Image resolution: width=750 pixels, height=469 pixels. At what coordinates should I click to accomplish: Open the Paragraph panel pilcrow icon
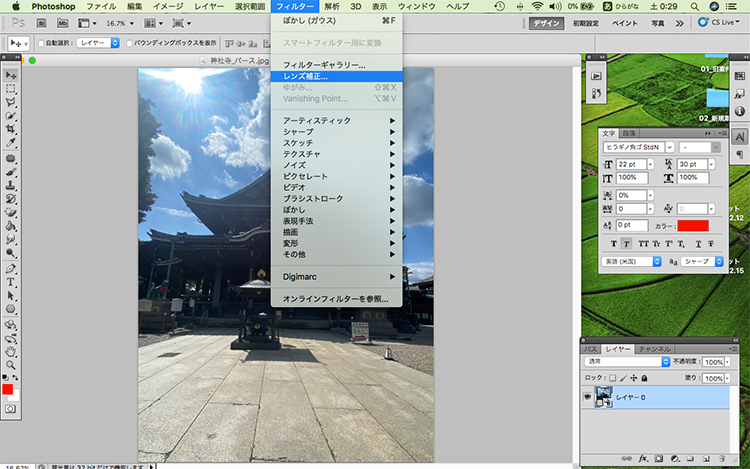tap(739, 154)
